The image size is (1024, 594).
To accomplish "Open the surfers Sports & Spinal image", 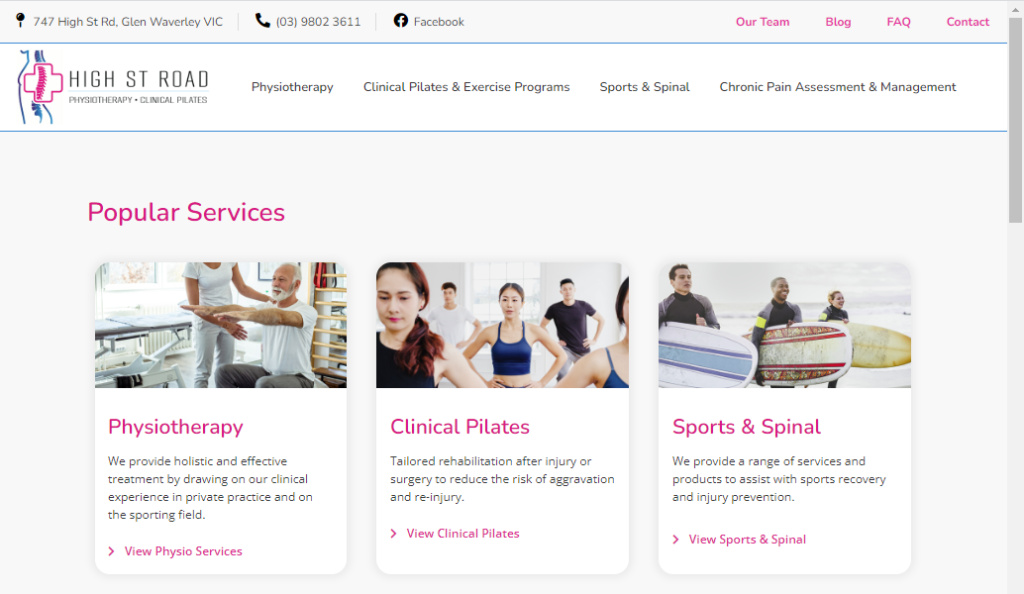I will 784,325.
